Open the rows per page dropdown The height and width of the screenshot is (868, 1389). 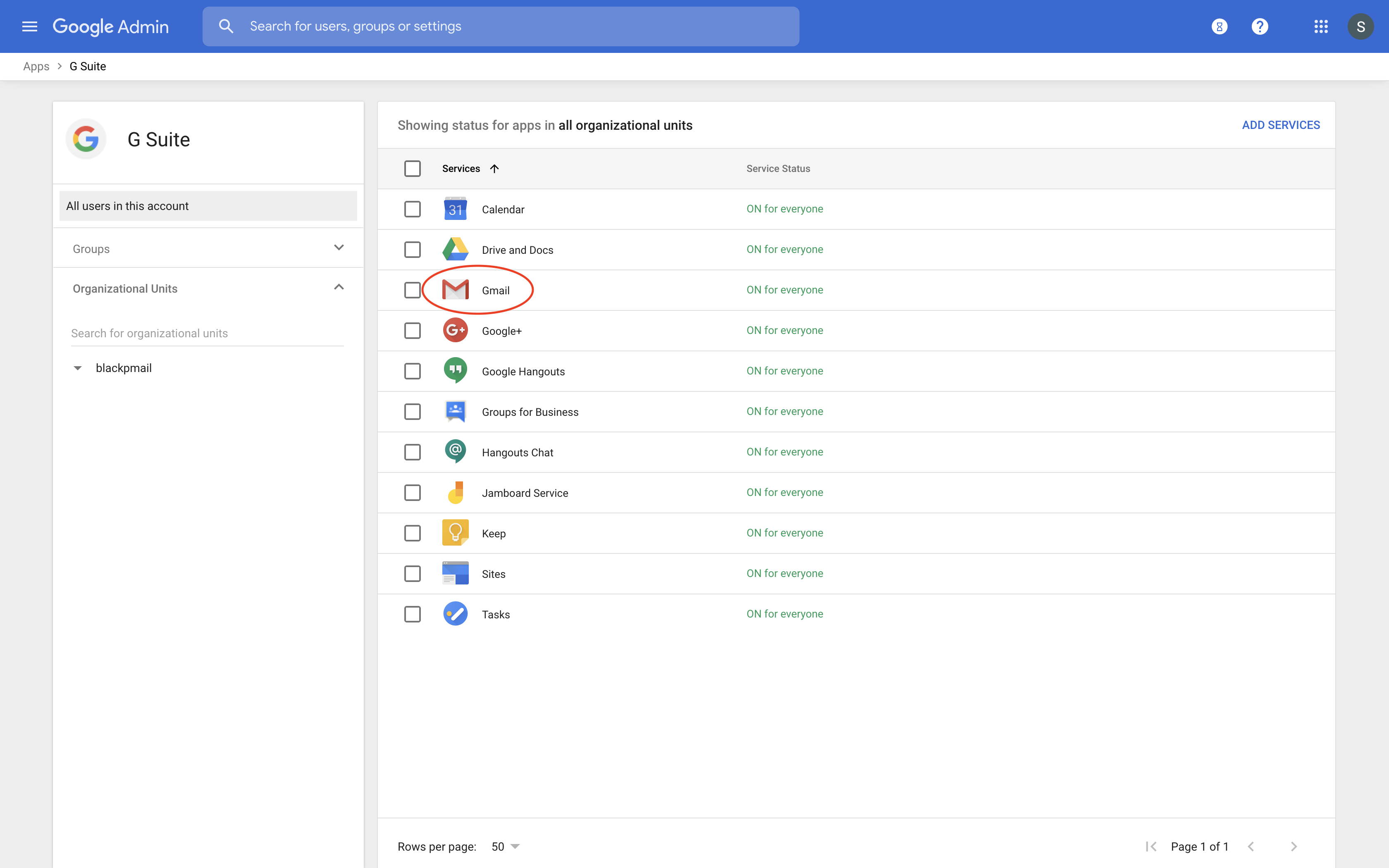point(506,846)
